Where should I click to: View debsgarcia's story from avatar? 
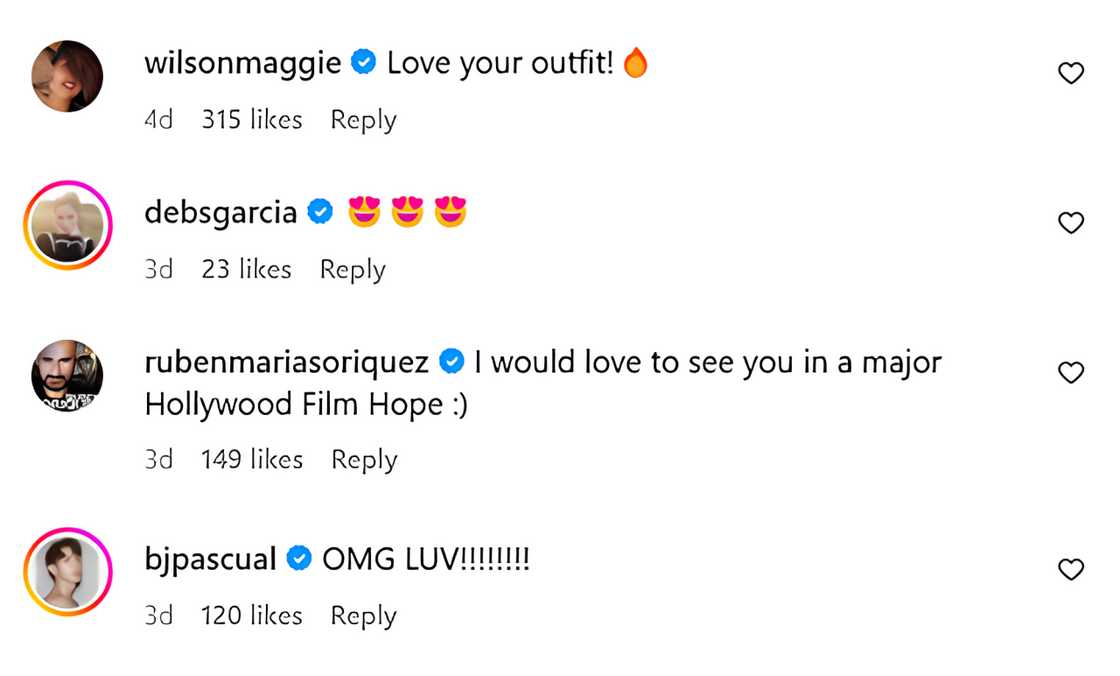67,225
